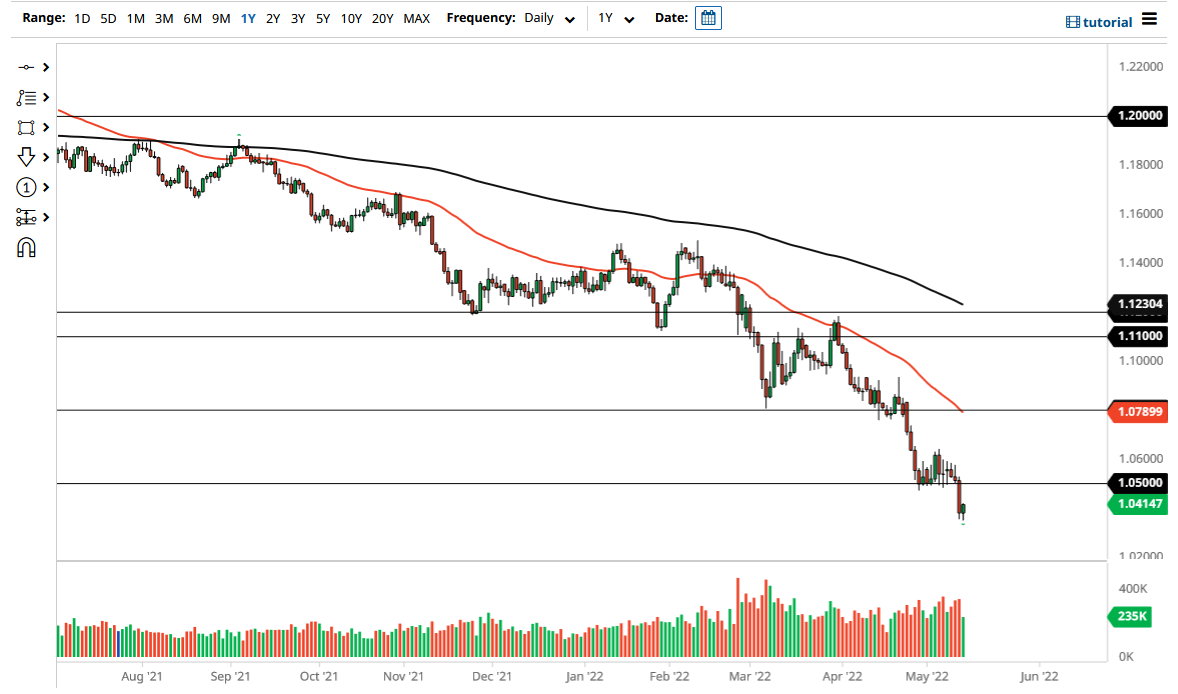The image size is (1178, 694).
Task: Open the measurement tool
Action: [25, 217]
